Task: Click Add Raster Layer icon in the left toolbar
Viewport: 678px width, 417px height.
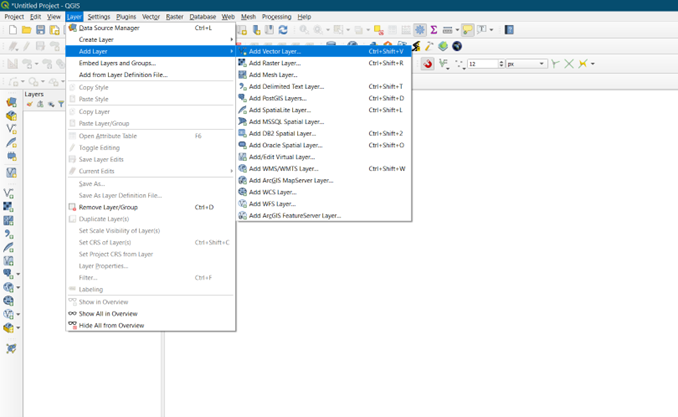Action: (x=9, y=207)
